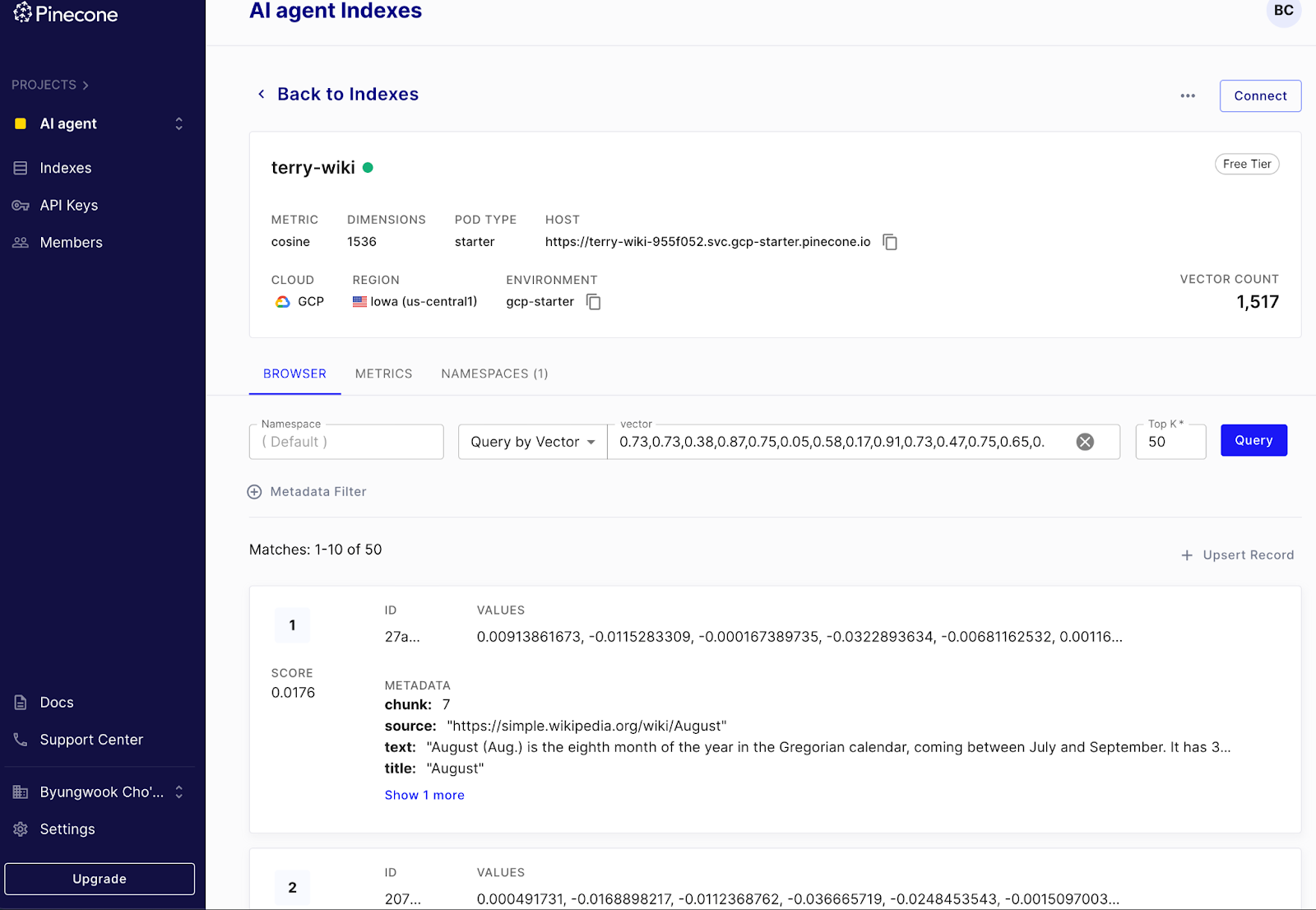Click the text snippet about August

pyautogui.click(x=828, y=747)
